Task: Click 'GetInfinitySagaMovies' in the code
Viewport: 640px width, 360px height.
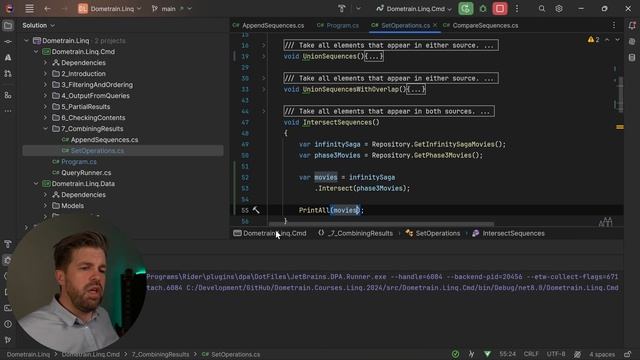Action: (454, 144)
